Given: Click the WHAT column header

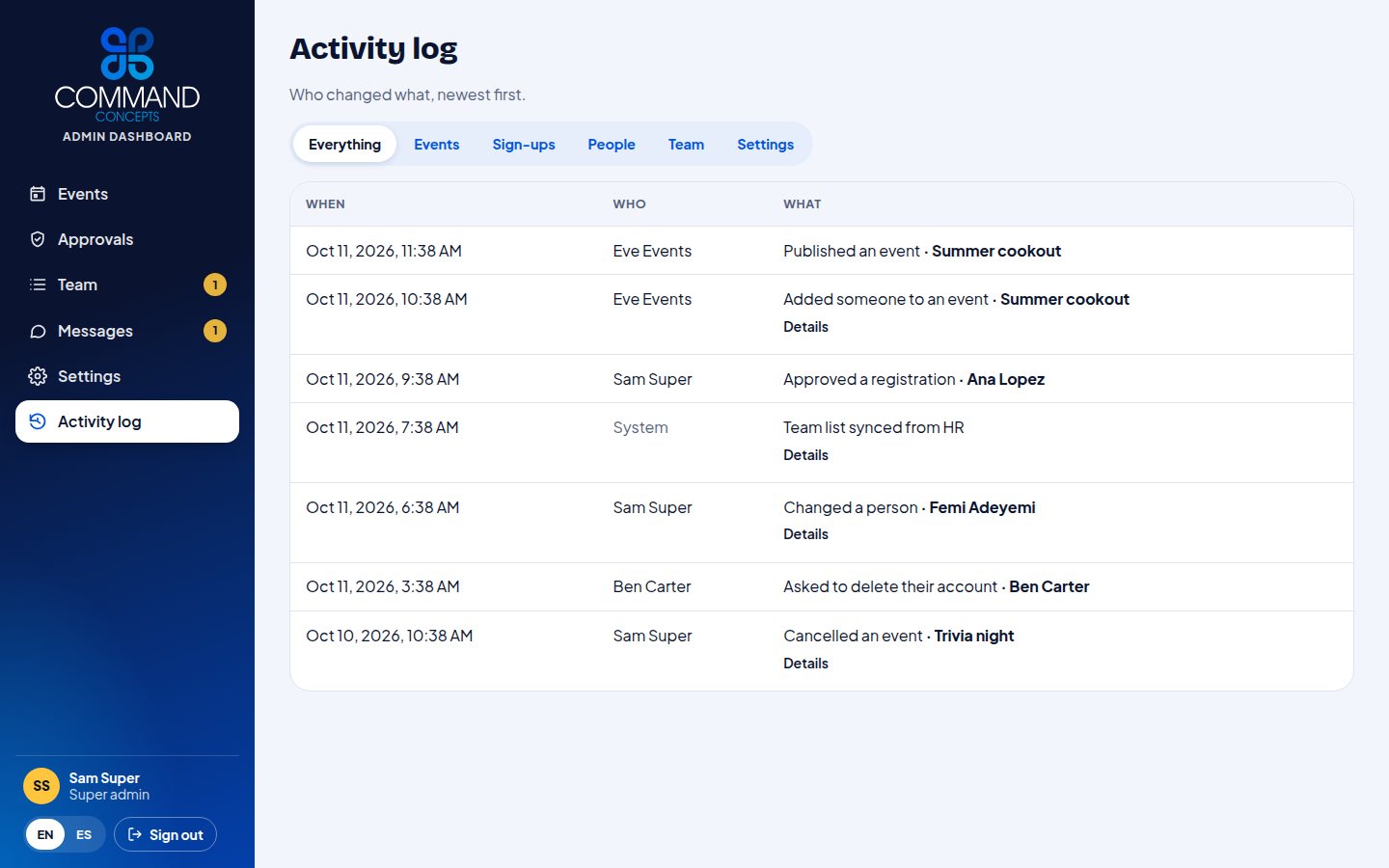Looking at the screenshot, I should pyautogui.click(x=802, y=204).
